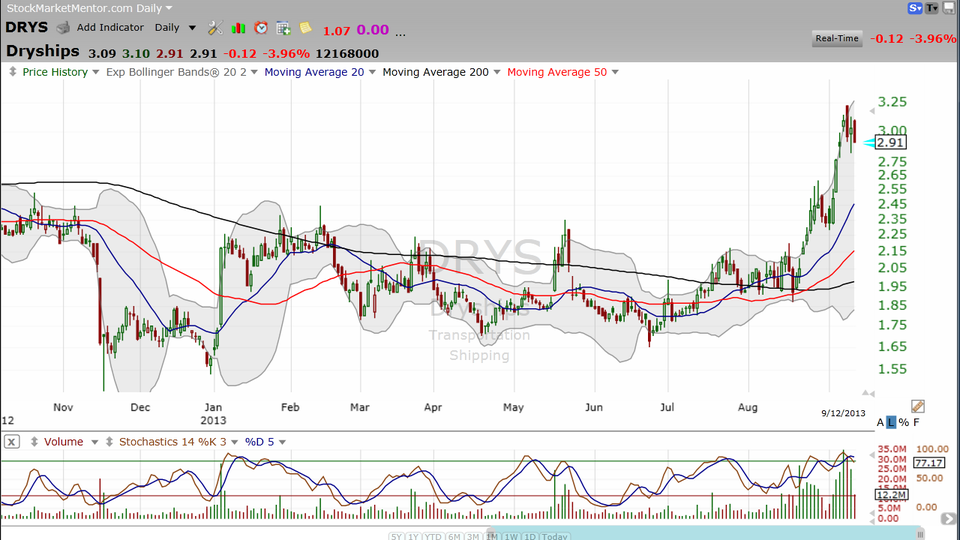Click the Dryships company name
This screenshot has height=540, width=960.
coord(43,51)
